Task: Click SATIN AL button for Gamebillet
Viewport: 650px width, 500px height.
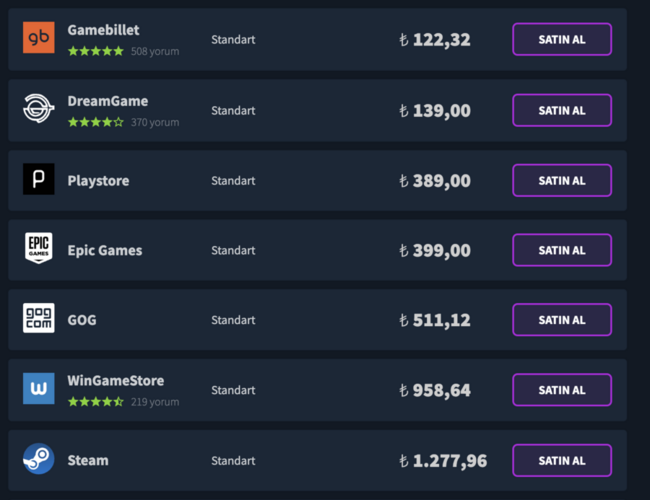Action: [x=562, y=39]
